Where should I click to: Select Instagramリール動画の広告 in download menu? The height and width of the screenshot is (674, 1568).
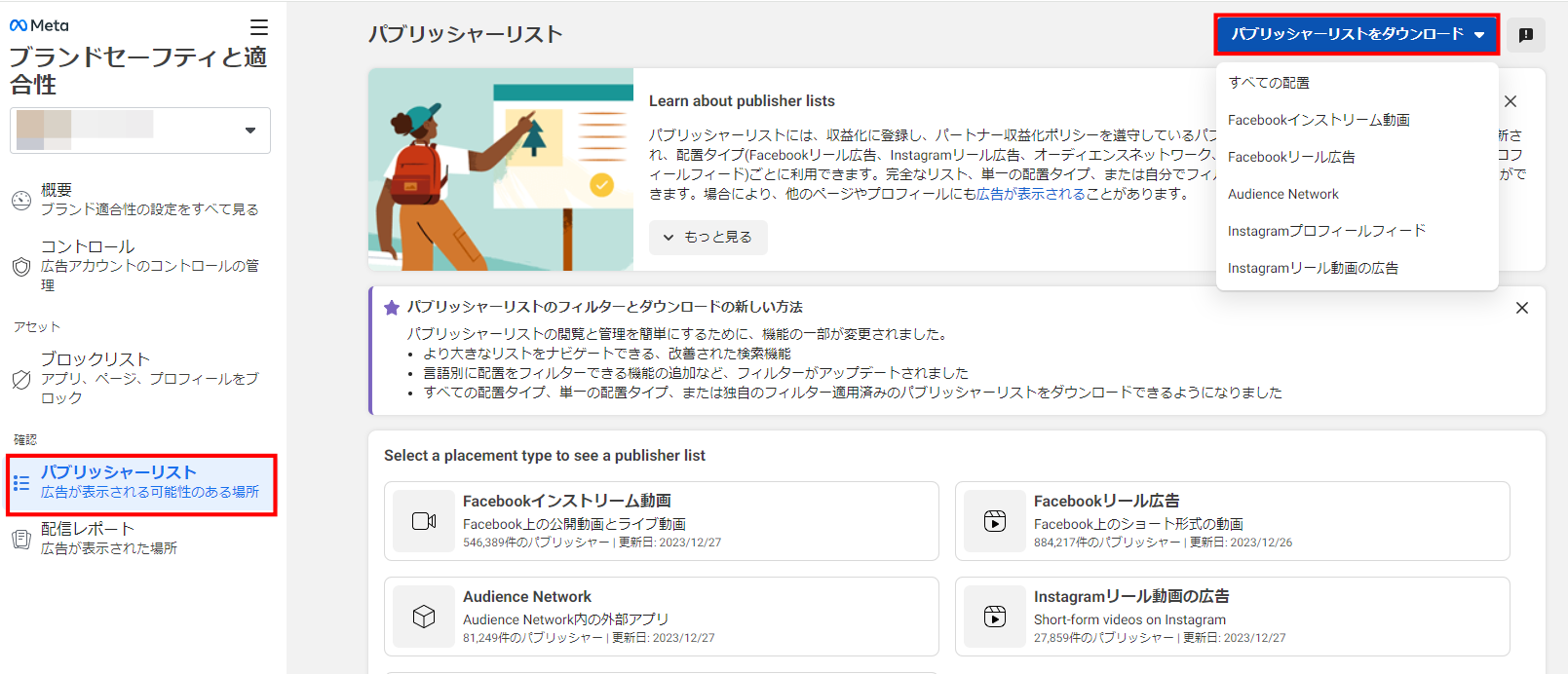(1313, 268)
